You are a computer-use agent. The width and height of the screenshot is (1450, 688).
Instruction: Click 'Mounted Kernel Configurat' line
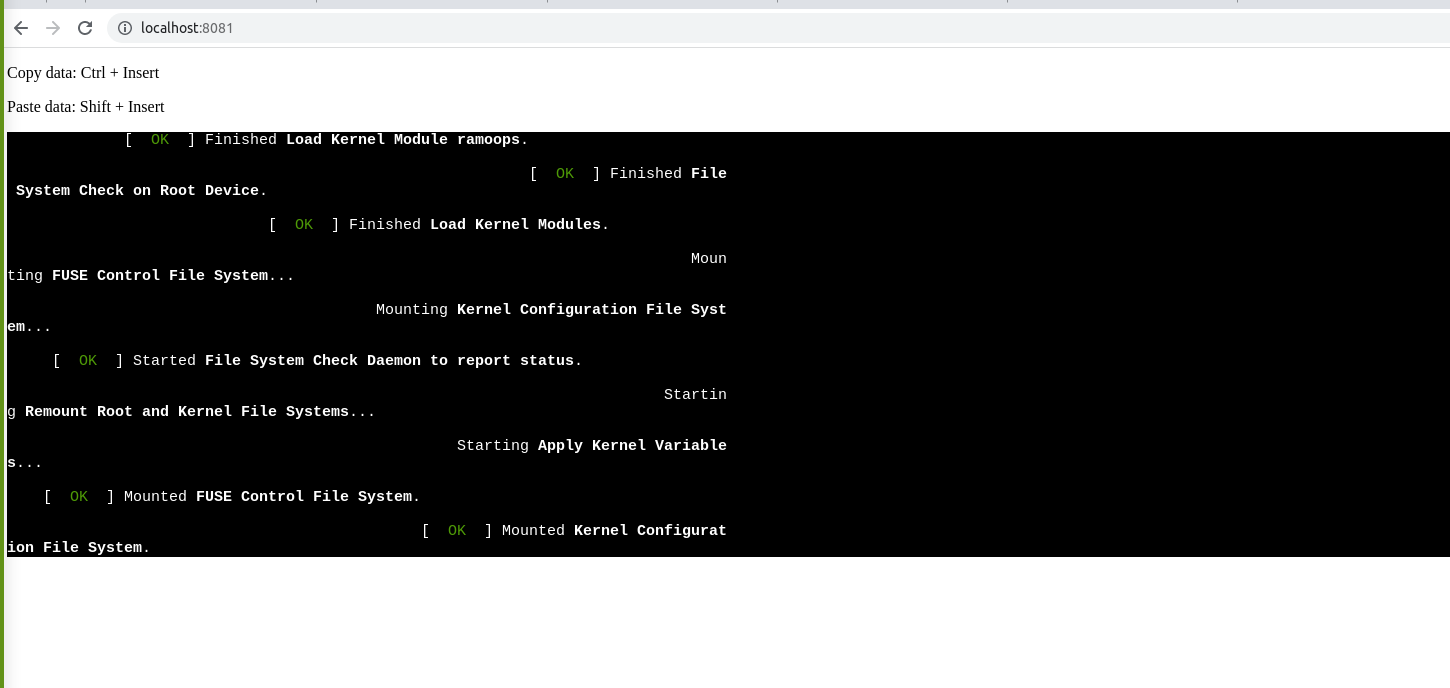click(x=574, y=531)
